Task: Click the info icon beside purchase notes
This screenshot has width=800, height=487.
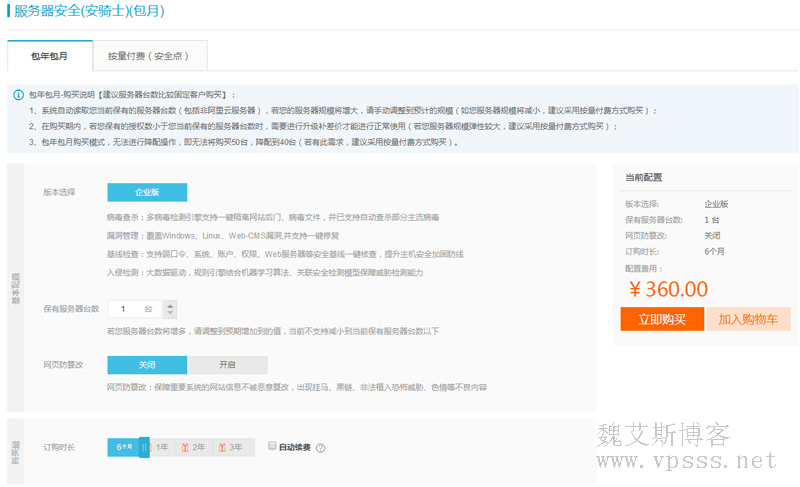Action: coord(18,94)
